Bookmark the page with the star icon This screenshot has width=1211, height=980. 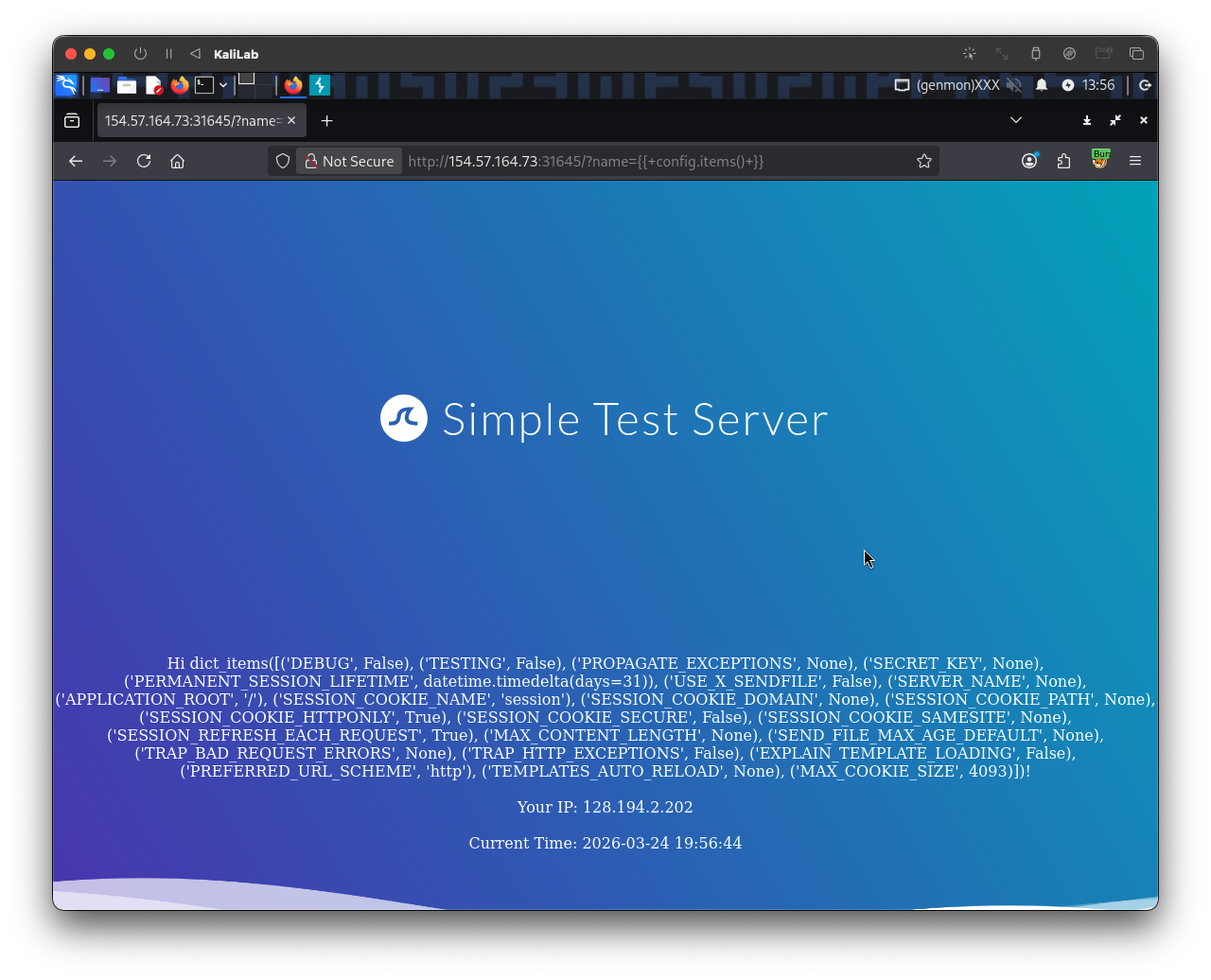[x=923, y=161]
